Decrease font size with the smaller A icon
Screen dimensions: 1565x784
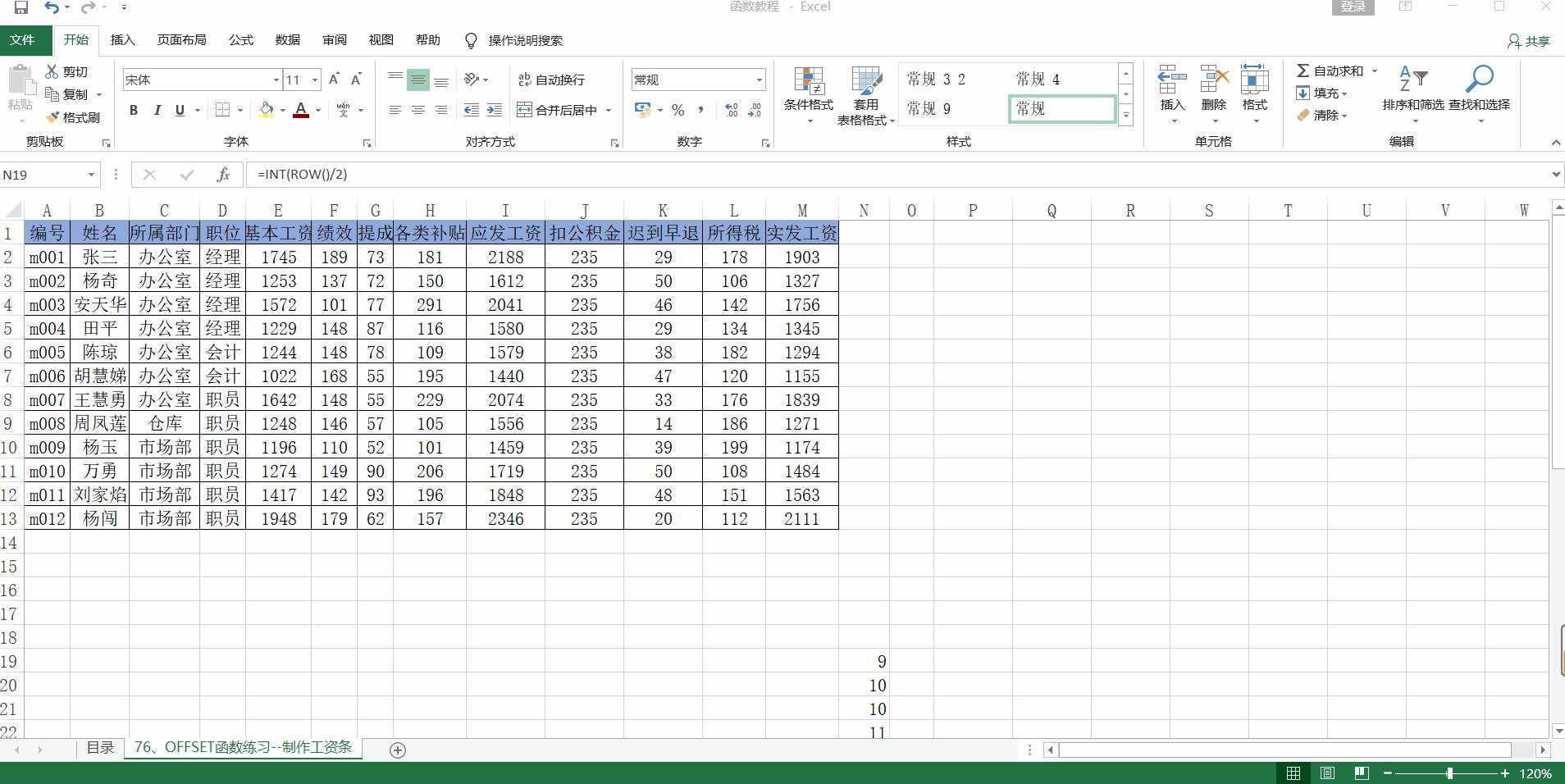pos(356,80)
